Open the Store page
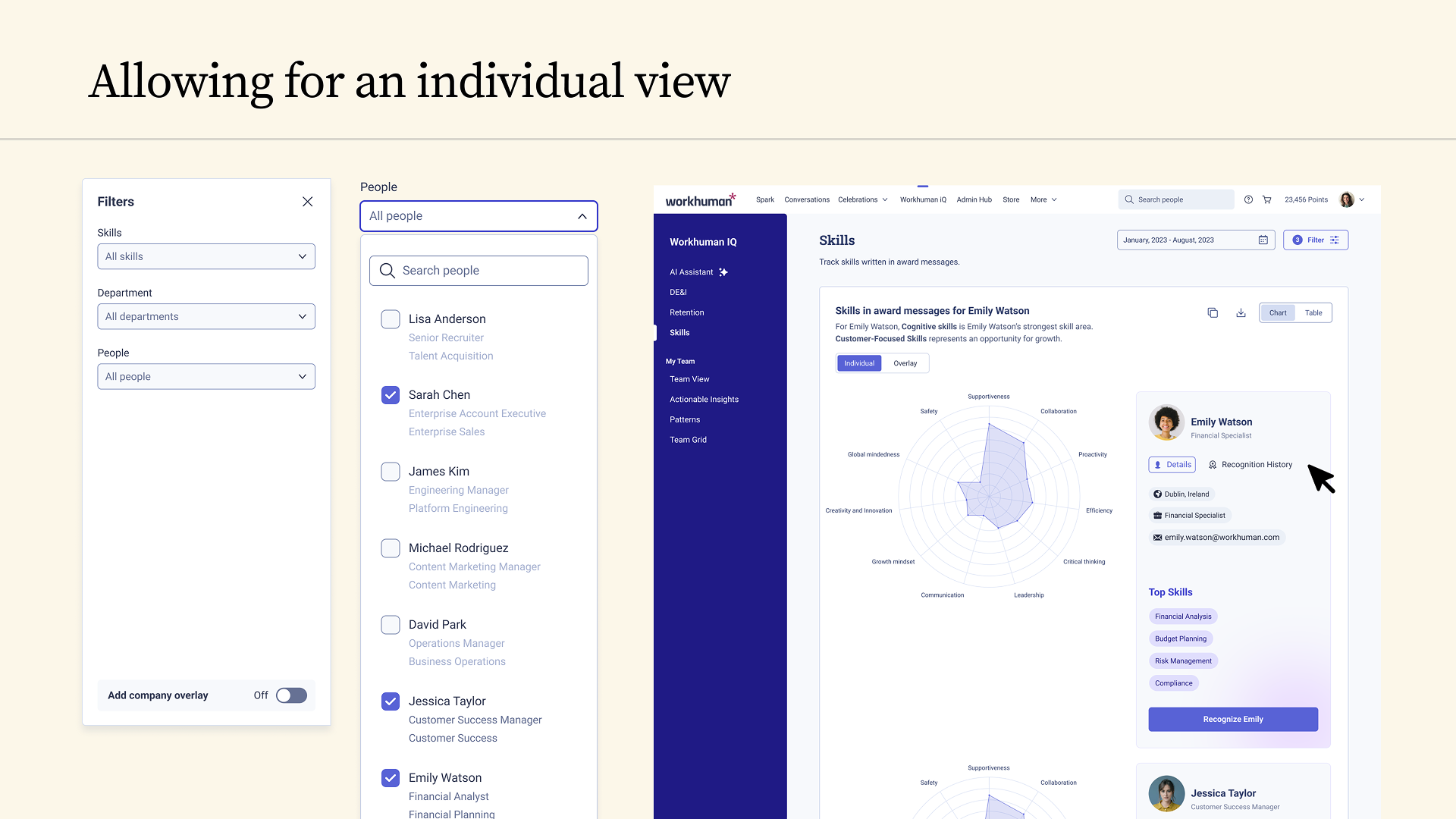 (1011, 200)
